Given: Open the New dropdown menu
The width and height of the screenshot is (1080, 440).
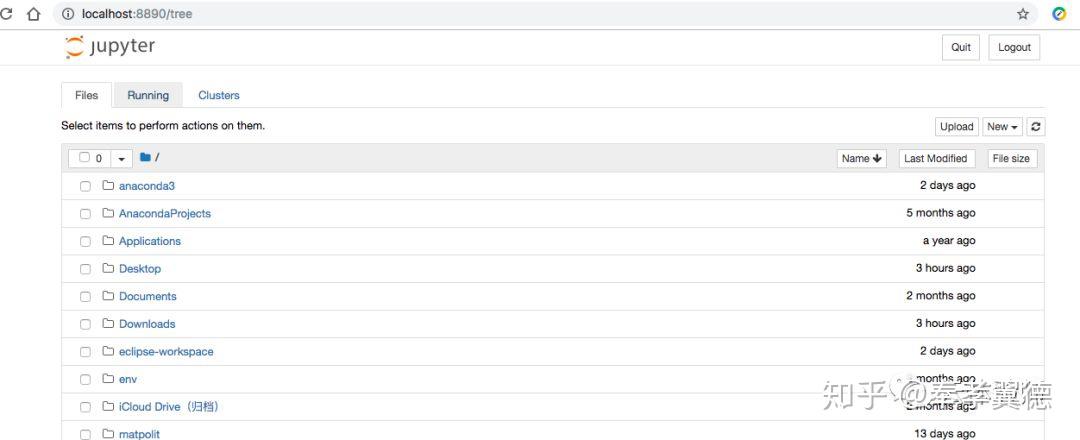Looking at the screenshot, I should point(1002,127).
